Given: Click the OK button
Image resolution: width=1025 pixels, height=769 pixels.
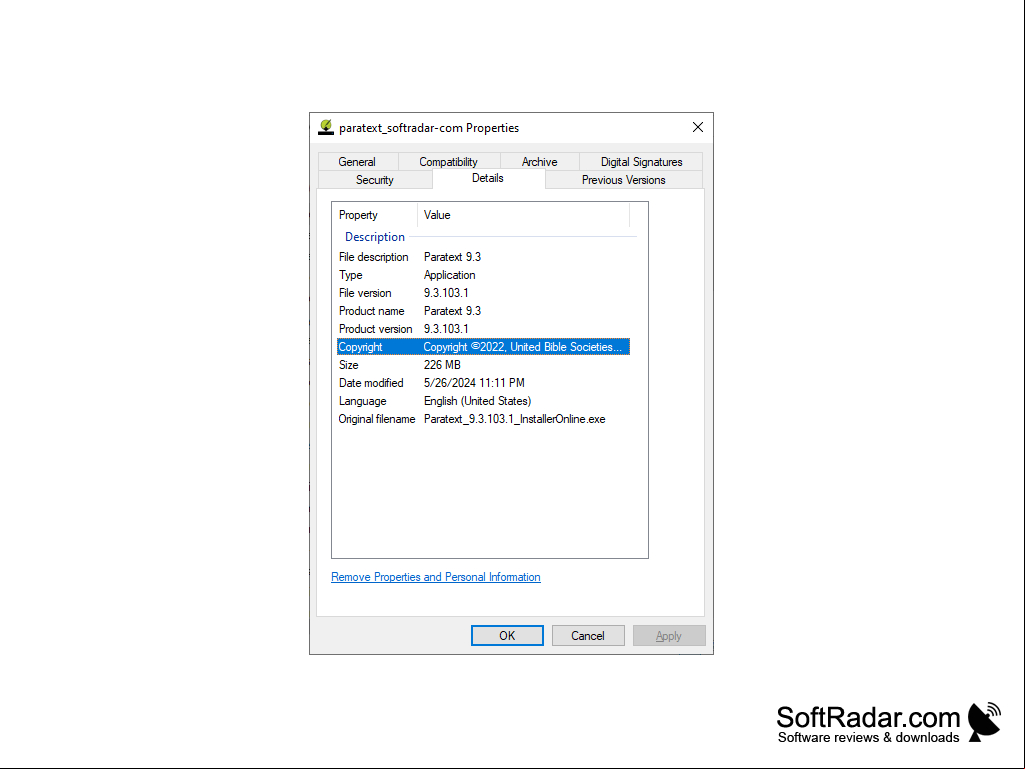Looking at the screenshot, I should click(x=507, y=636).
